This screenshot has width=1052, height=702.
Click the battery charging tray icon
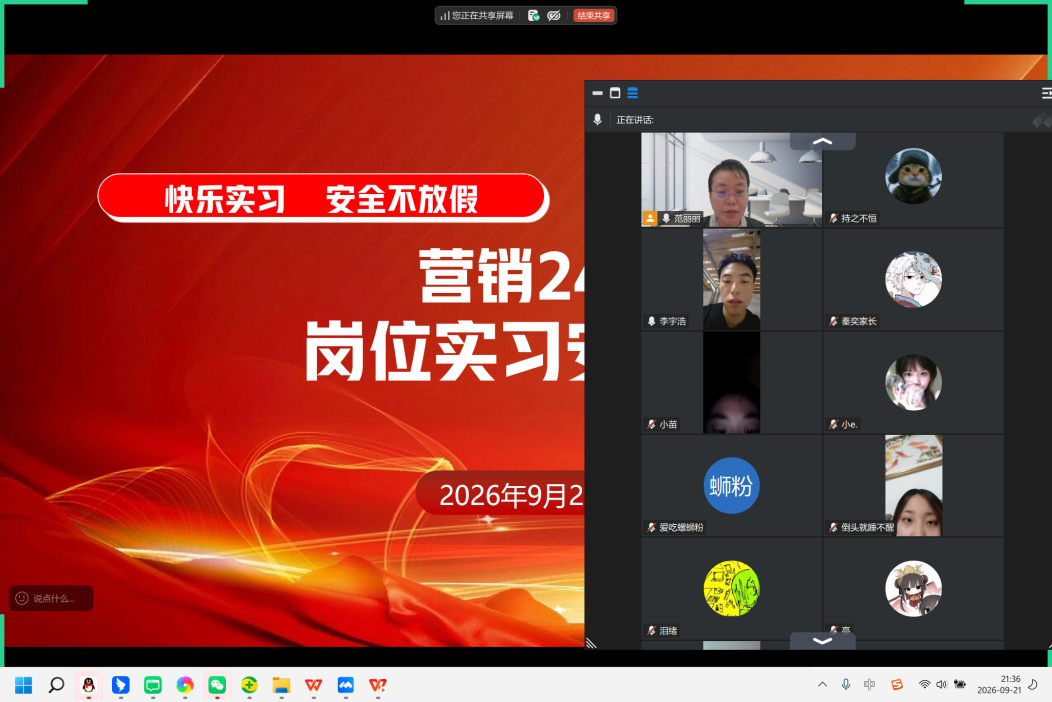tap(960, 685)
